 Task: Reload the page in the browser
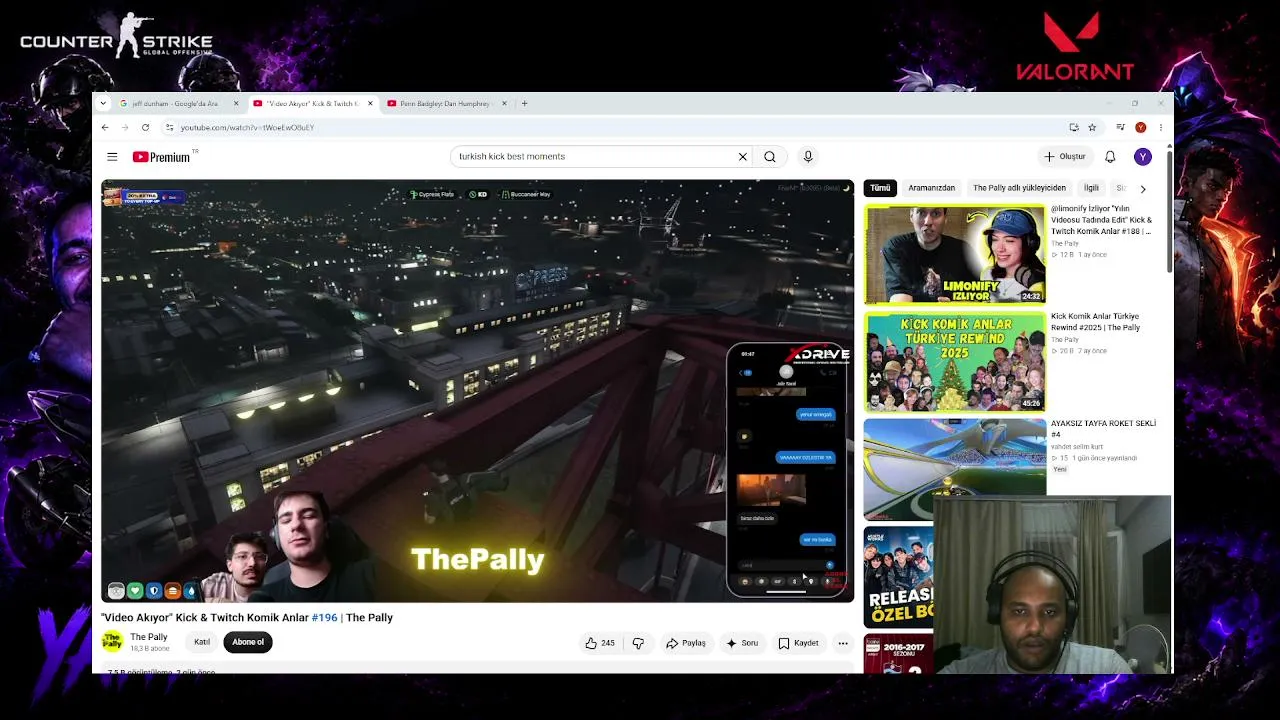click(145, 128)
